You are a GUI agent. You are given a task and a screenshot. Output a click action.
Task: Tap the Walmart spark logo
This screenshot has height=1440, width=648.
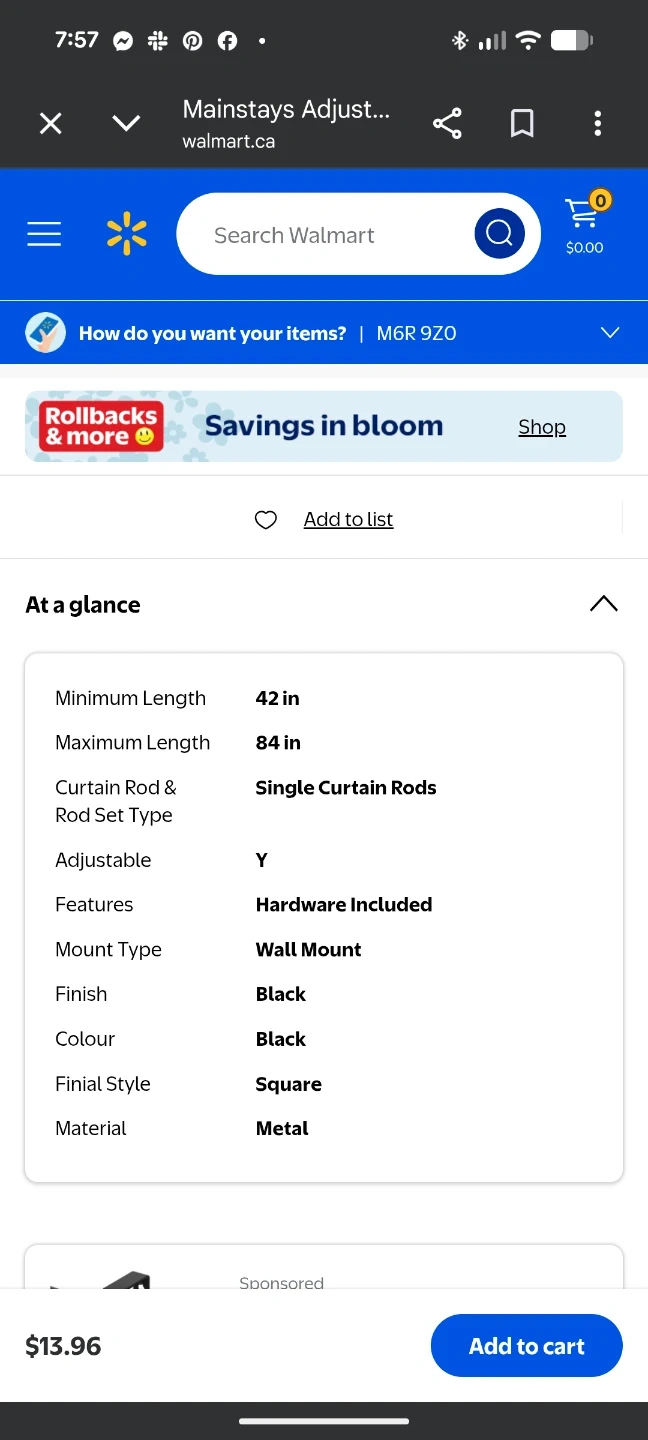coord(127,234)
